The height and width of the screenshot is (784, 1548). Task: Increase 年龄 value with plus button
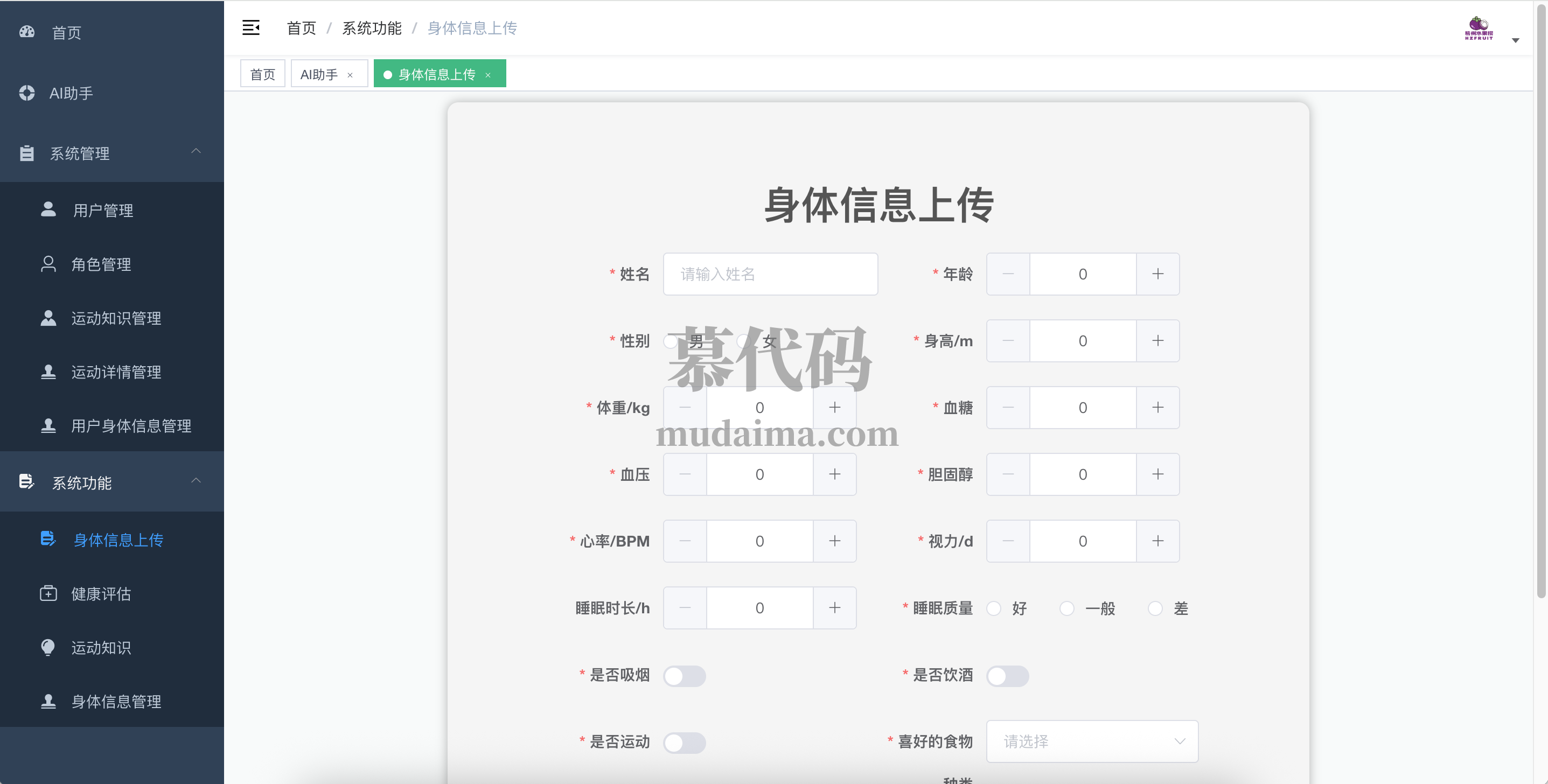click(x=1157, y=274)
